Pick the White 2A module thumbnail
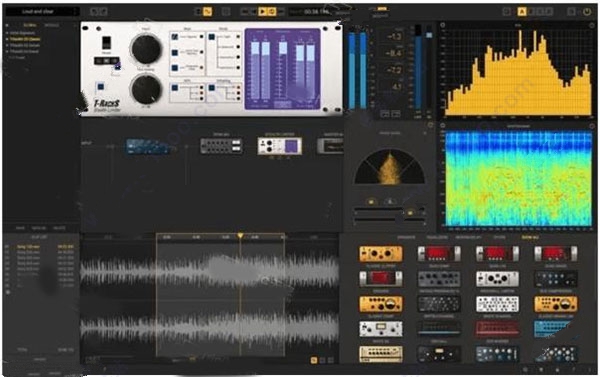The image size is (600, 377). tap(381, 329)
